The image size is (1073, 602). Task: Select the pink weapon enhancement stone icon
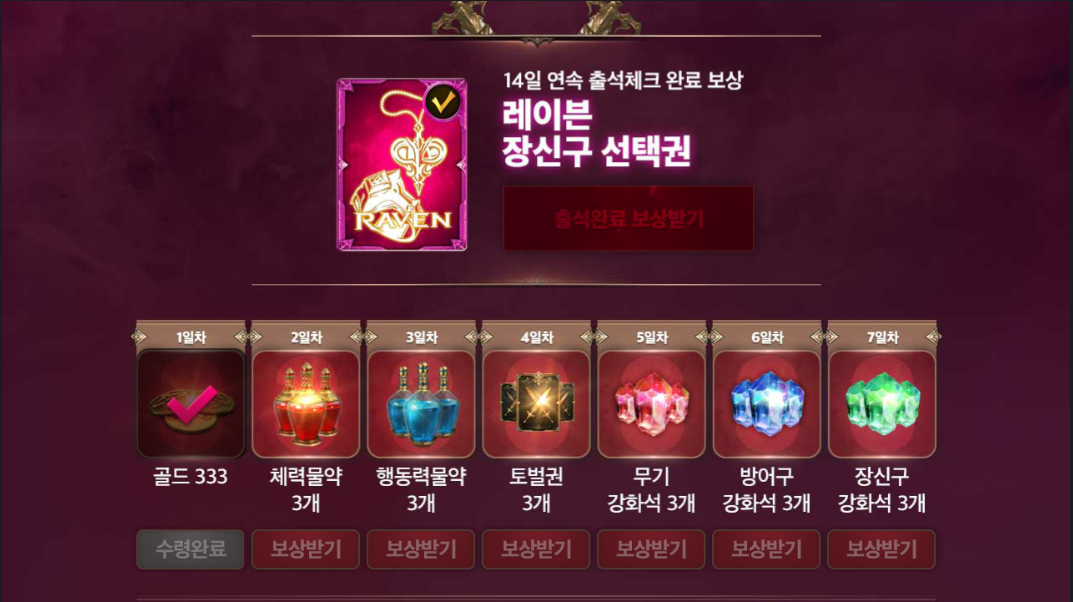(x=651, y=404)
